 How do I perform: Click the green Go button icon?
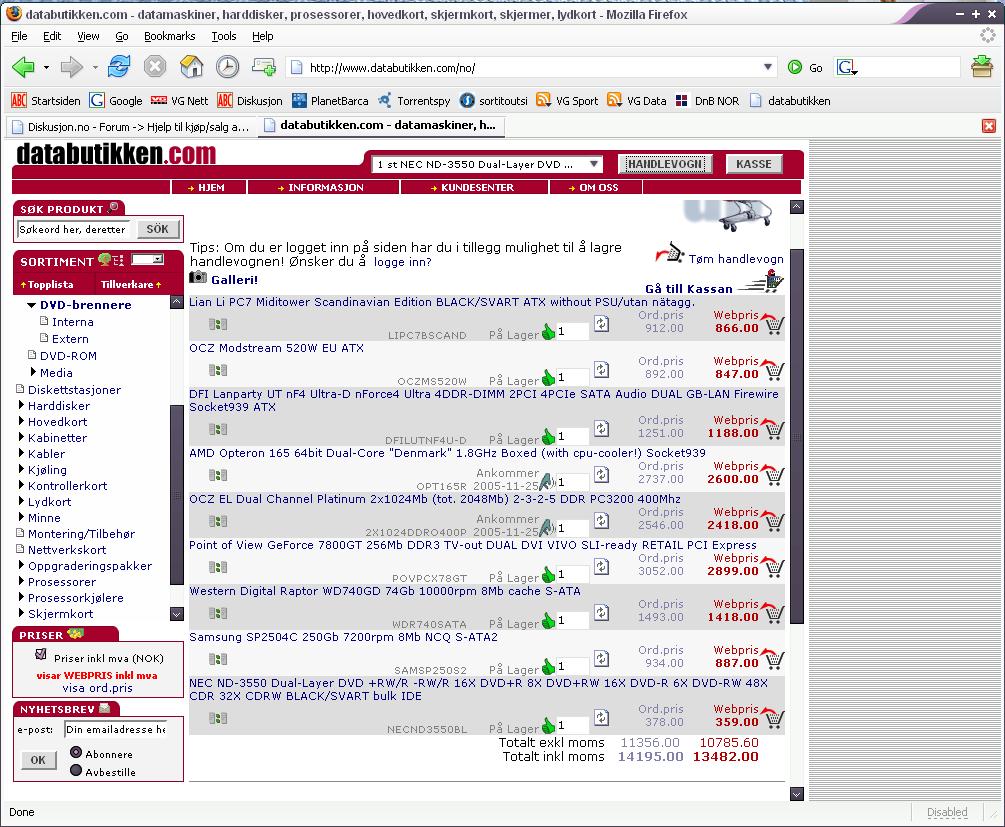coord(795,67)
